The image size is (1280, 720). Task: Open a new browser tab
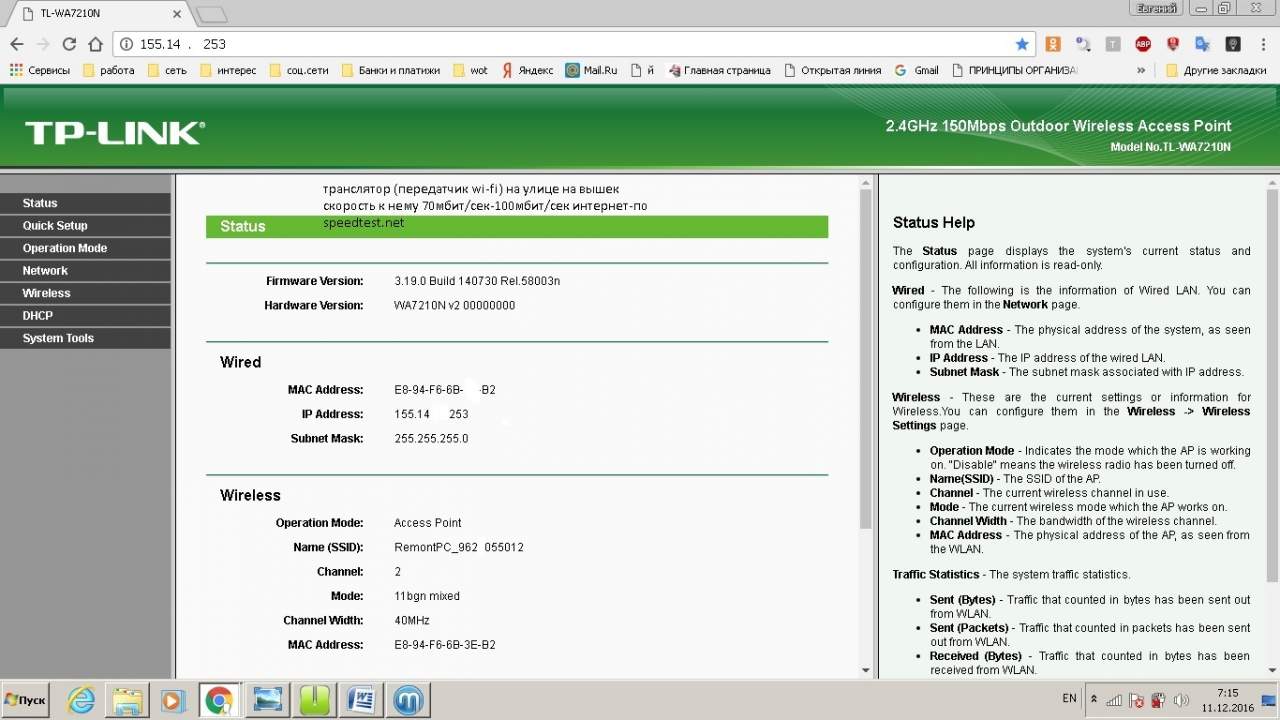point(211,14)
